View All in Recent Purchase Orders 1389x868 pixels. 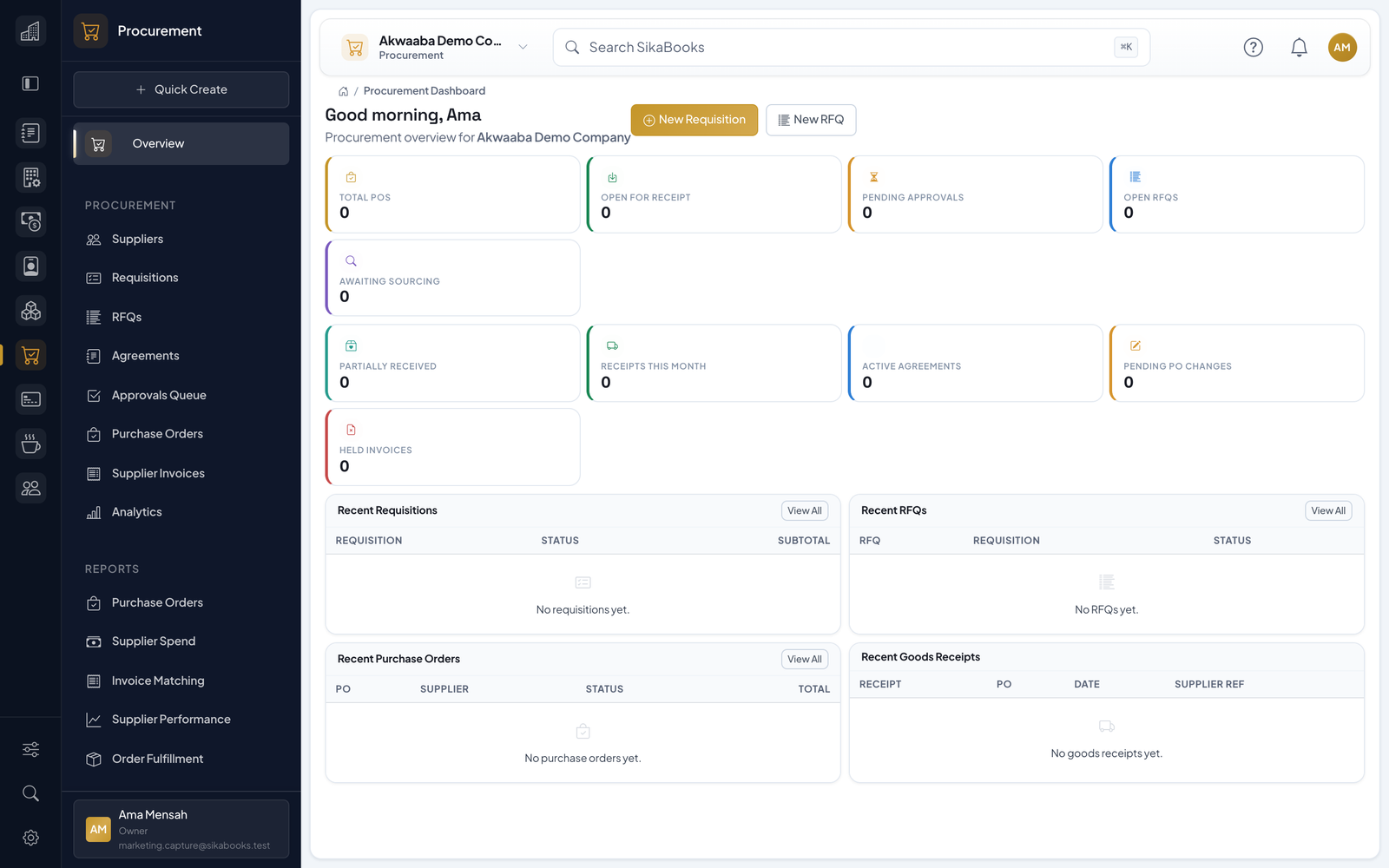pos(805,660)
